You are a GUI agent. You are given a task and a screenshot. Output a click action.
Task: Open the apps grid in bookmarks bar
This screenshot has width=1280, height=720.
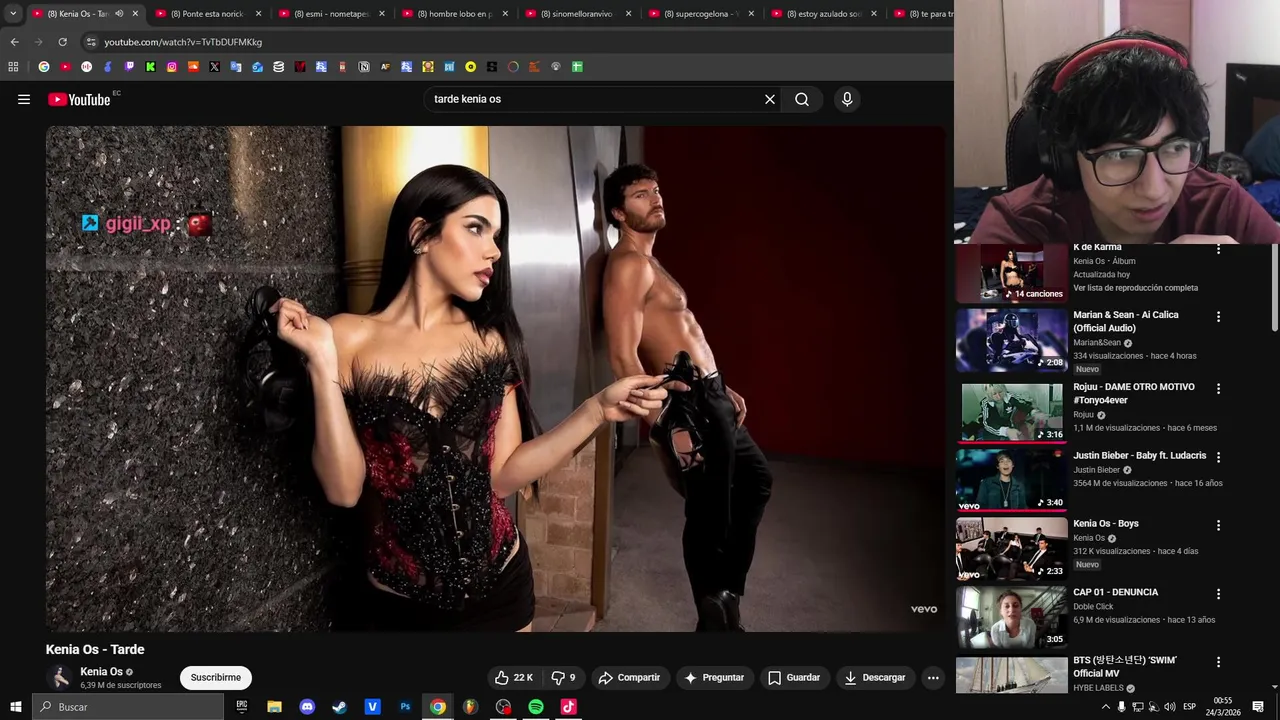coord(13,67)
